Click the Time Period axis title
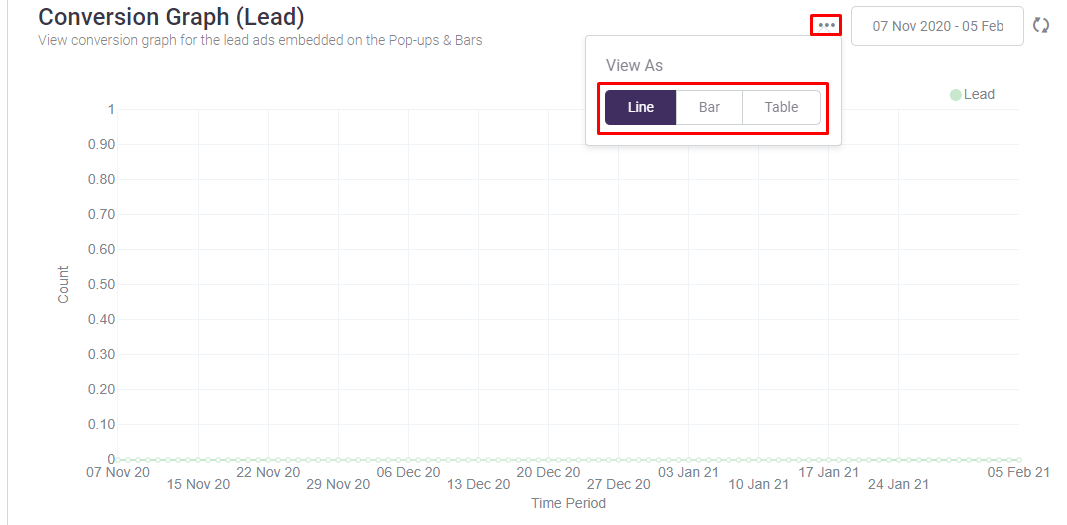 click(x=568, y=503)
